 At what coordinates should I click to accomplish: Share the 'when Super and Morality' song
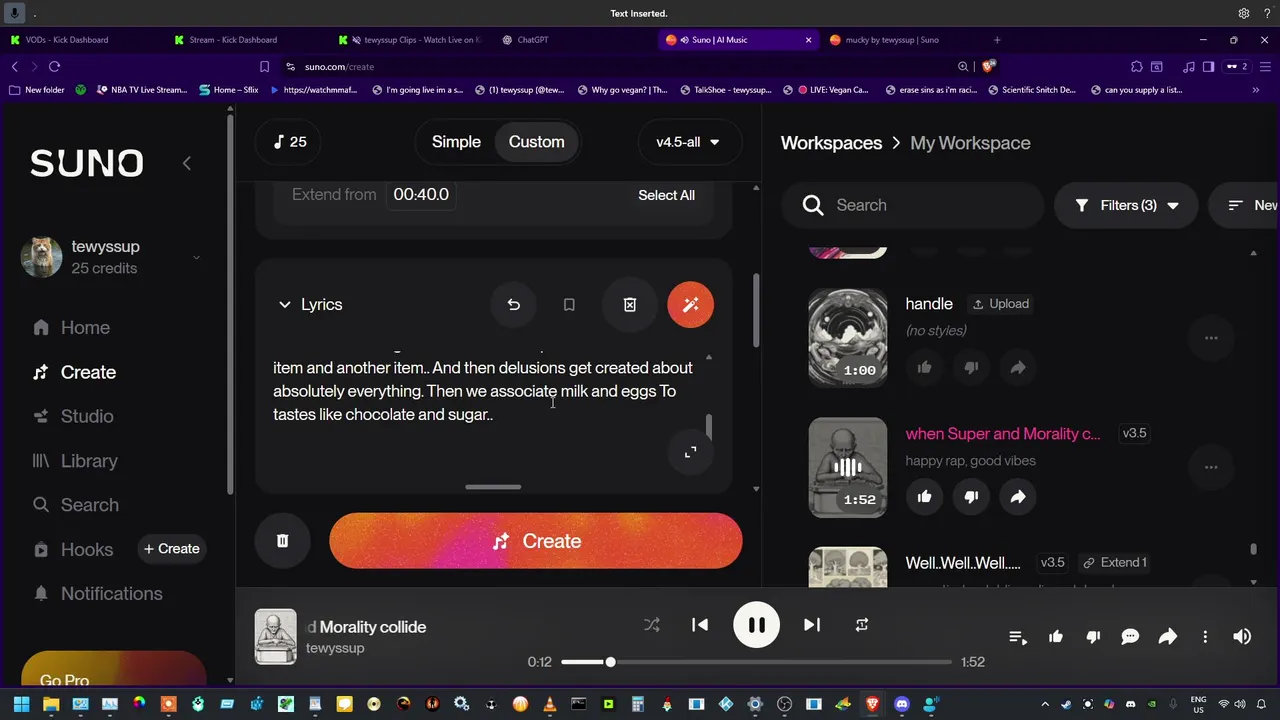pyautogui.click(x=1018, y=496)
